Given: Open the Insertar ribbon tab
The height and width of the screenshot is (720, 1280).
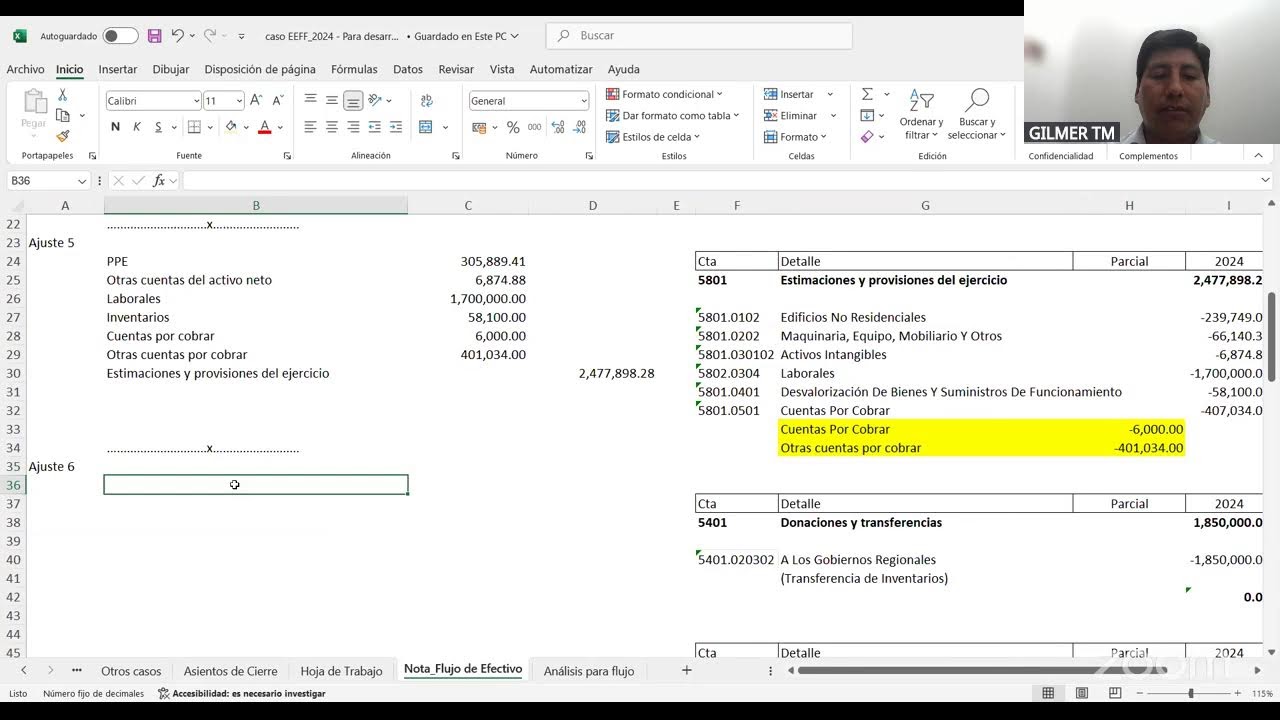Looking at the screenshot, I should point(117,69).
